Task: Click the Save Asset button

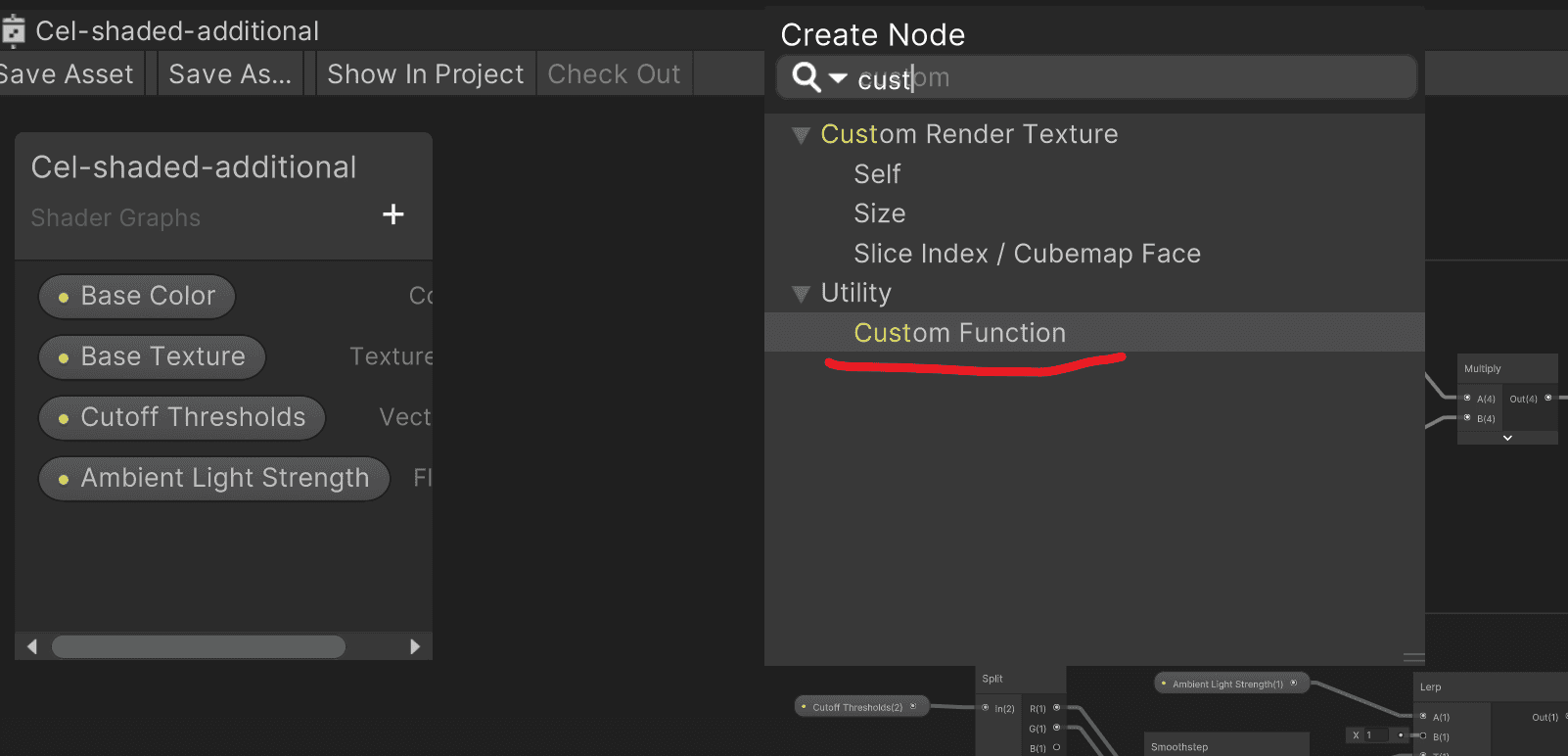Action: [67, 74]
